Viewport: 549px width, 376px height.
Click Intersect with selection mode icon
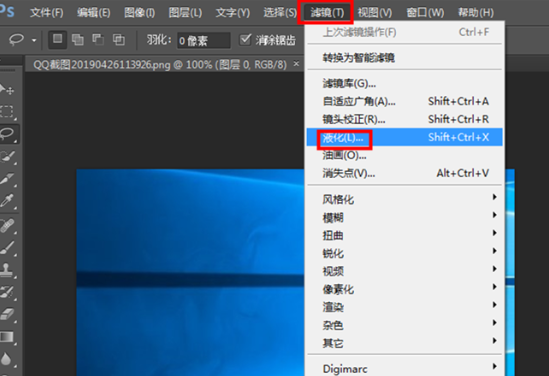tap(119, 40)
